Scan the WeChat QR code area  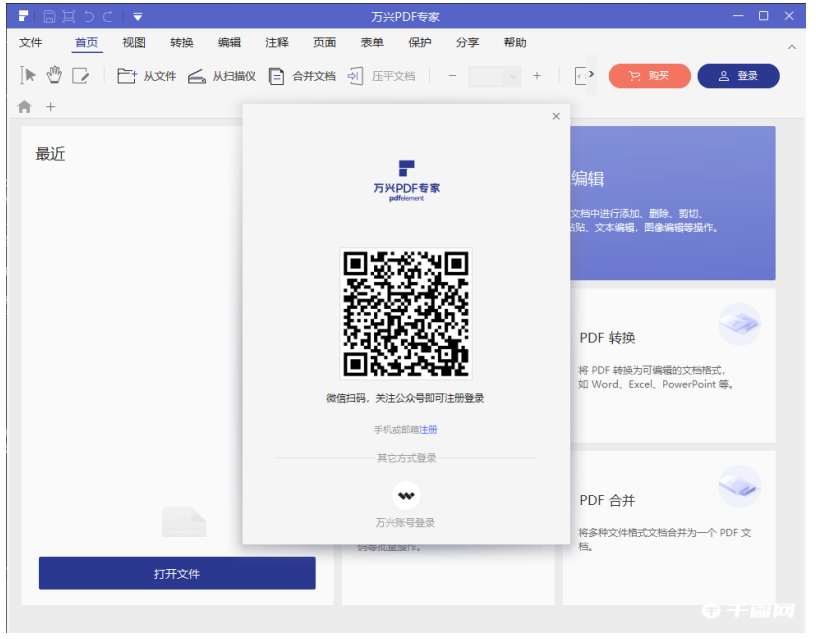pyautogui.click(x=404, y=314)
